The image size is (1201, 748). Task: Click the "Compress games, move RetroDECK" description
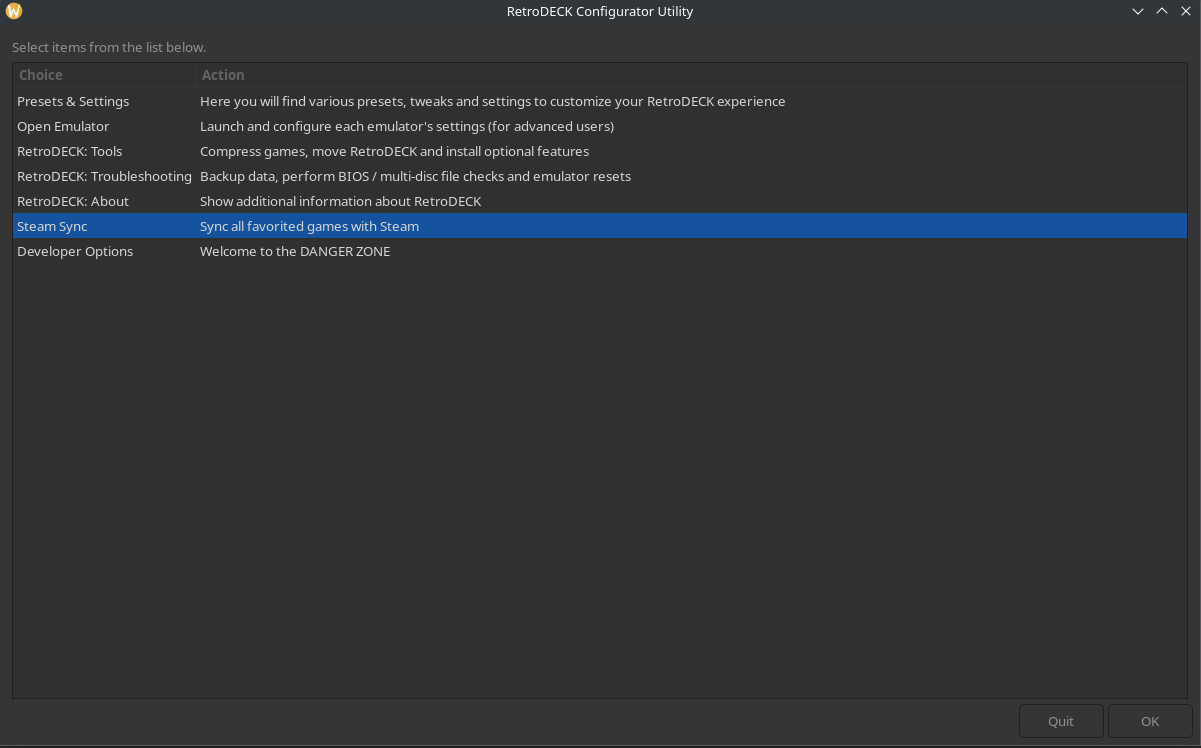pyautogui.click(x=394, y=151)
